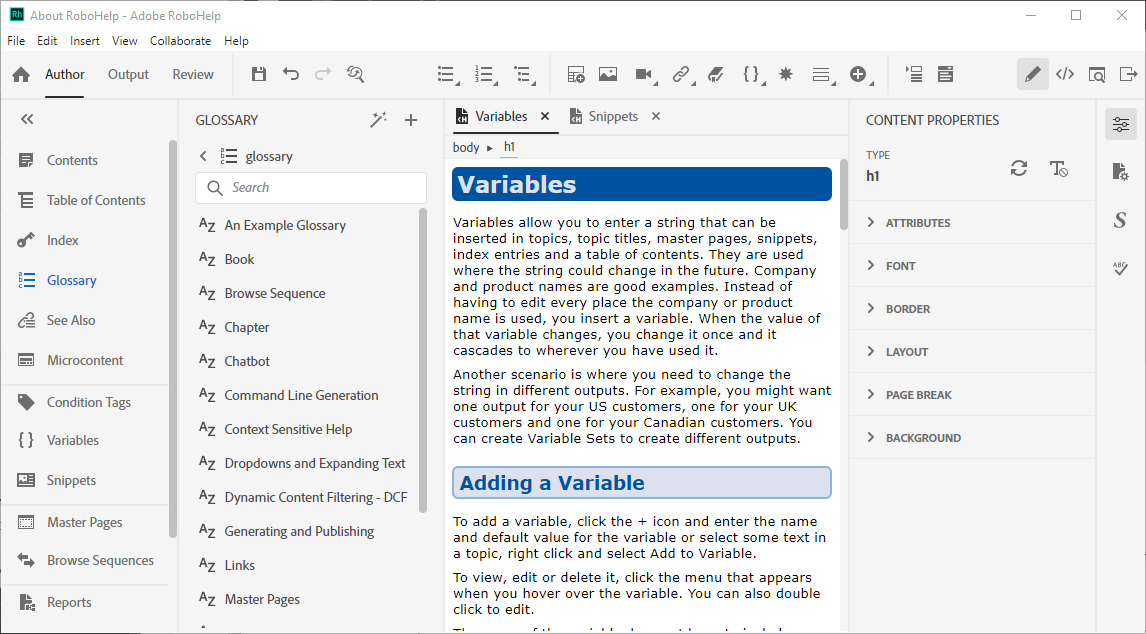The height and width of the screenshot is (634, 1146).
Task: Open the File menu
Action: click(x=16, y=41)
